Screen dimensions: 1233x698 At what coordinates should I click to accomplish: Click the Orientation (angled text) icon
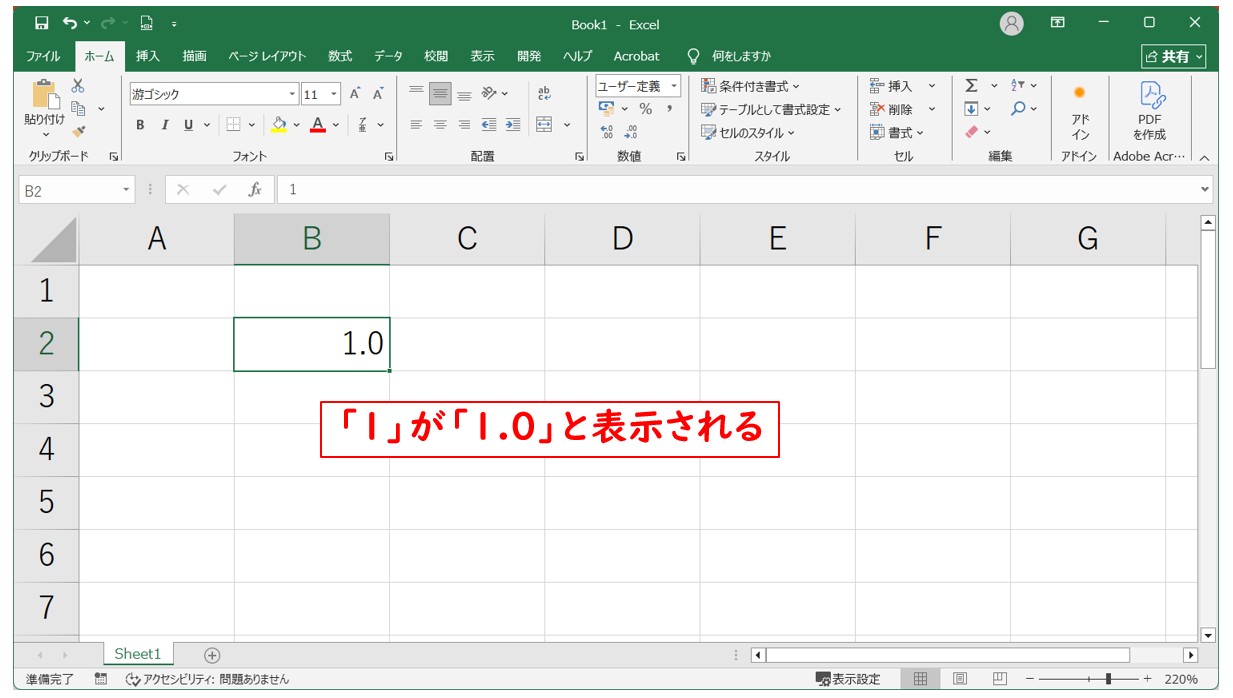point(489,93)
